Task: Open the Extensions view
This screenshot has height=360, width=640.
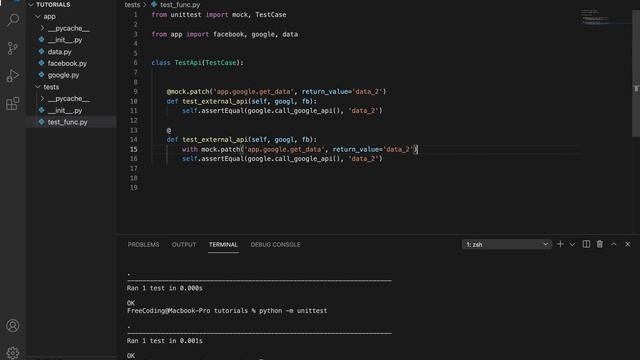Action: 13,104
